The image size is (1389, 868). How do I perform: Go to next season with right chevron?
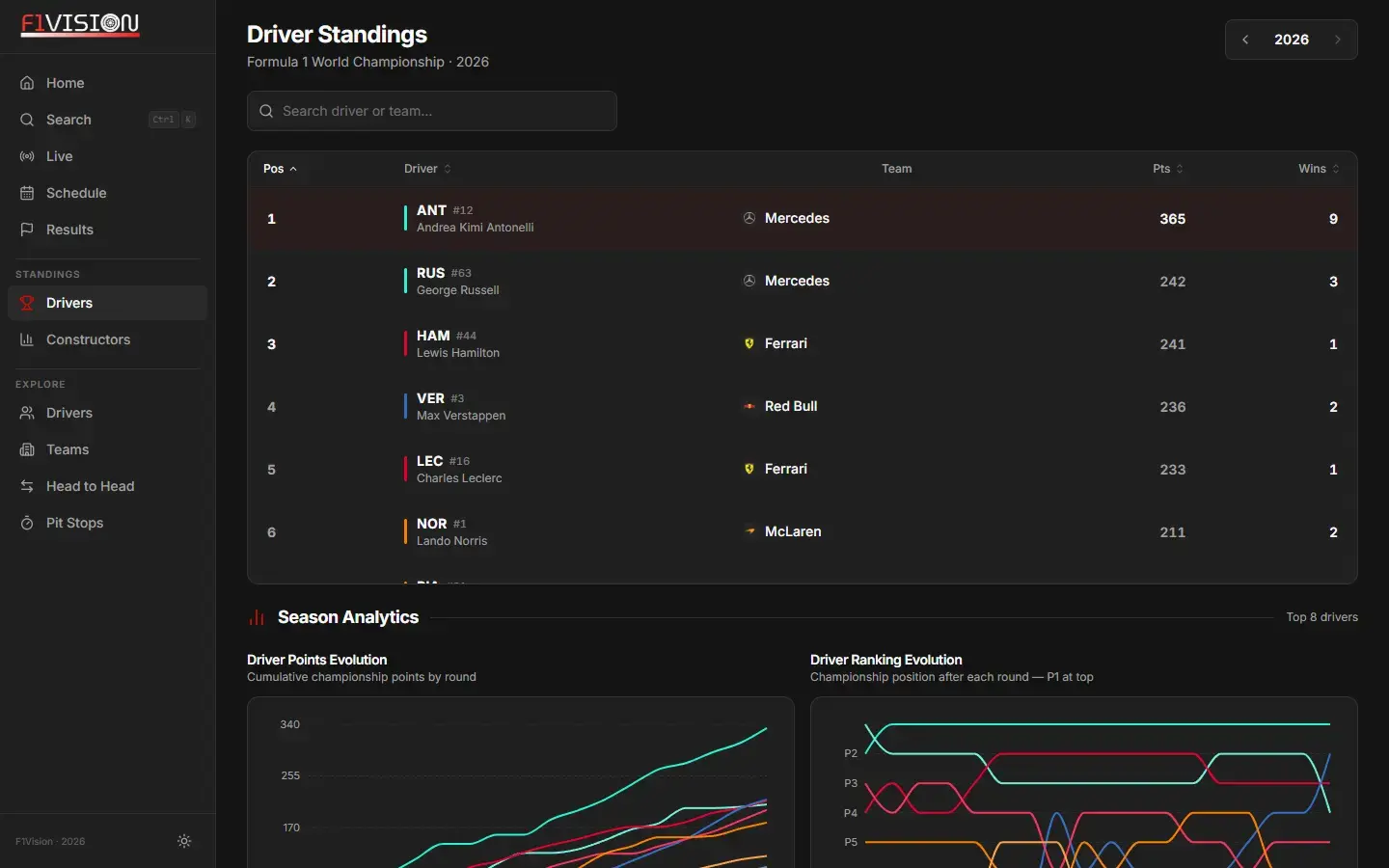pyautogui.click(x=1338, y=40)
